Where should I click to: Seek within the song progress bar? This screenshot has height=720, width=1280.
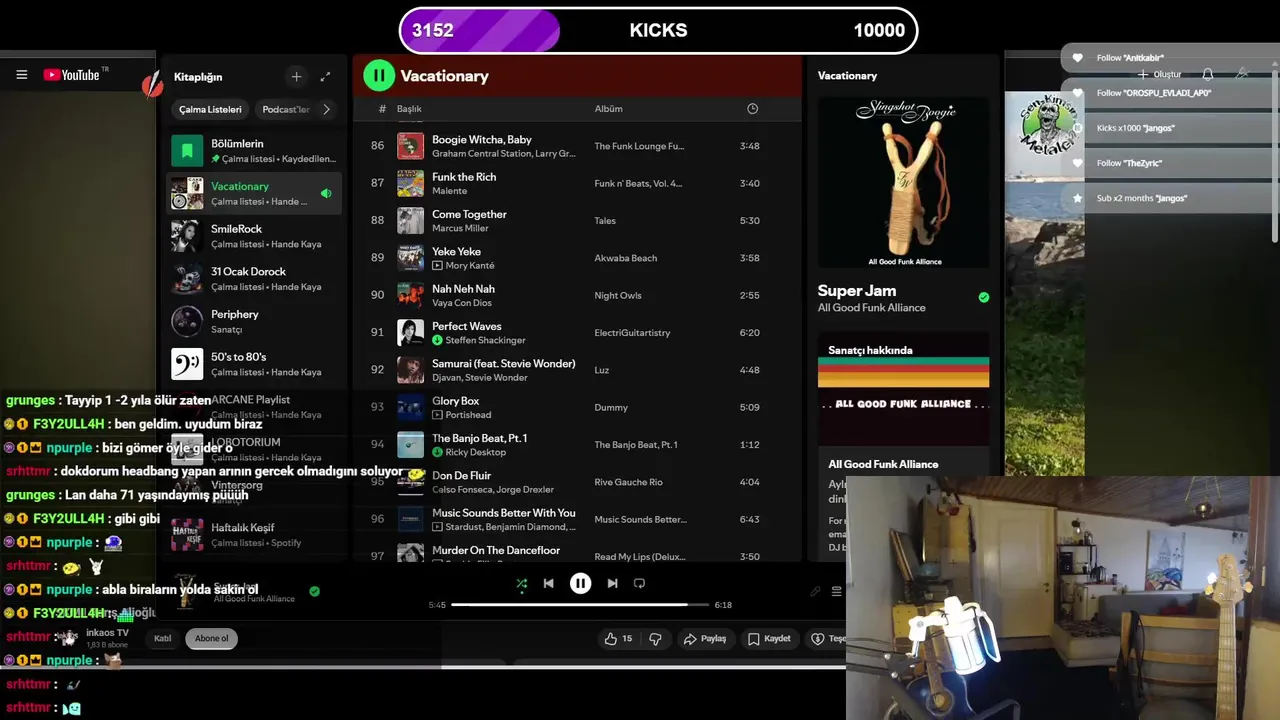(x=580, y=605)
